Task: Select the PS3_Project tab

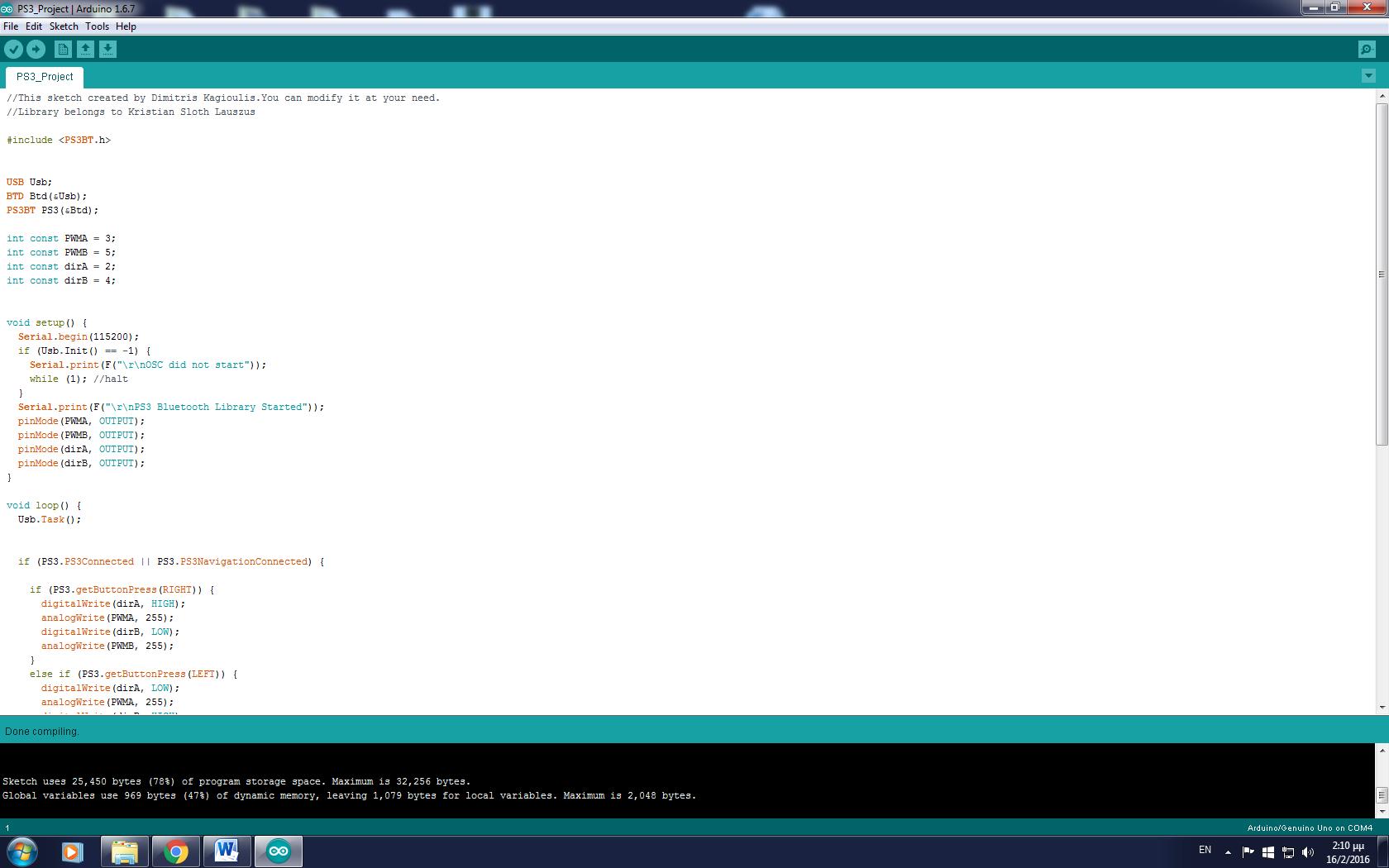Action: 43,76
